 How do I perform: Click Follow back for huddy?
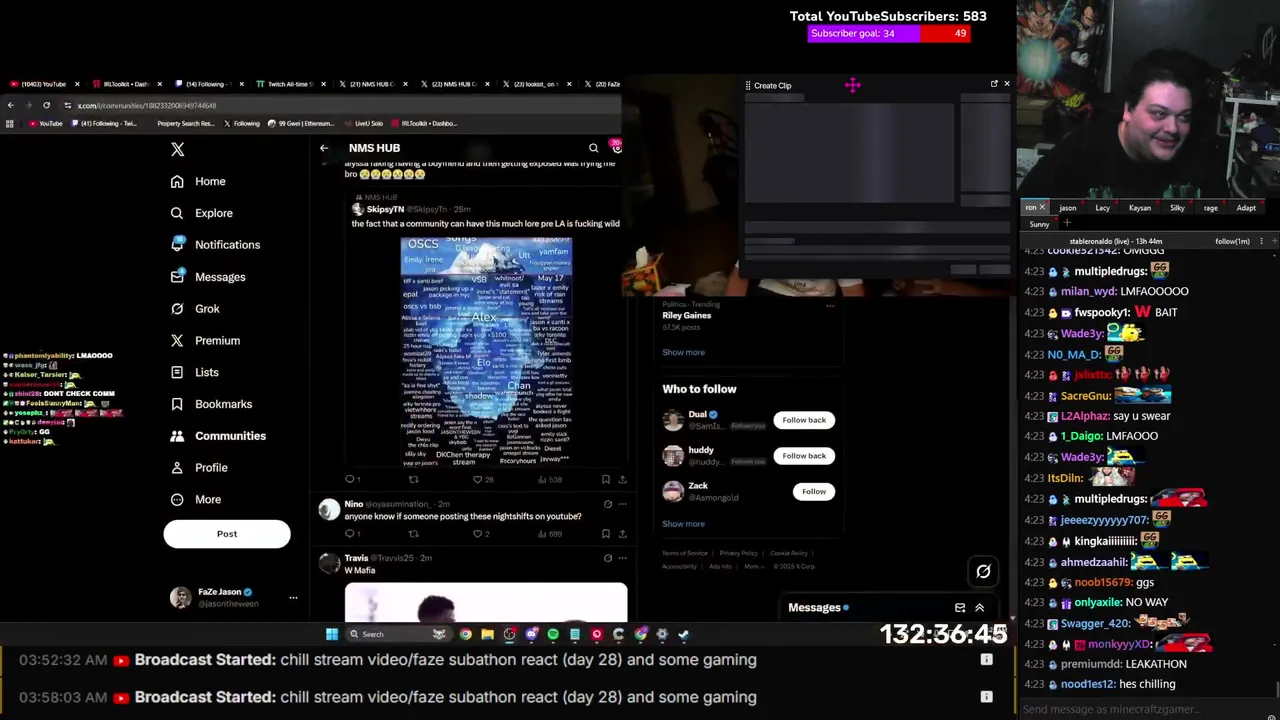point(804,456)
